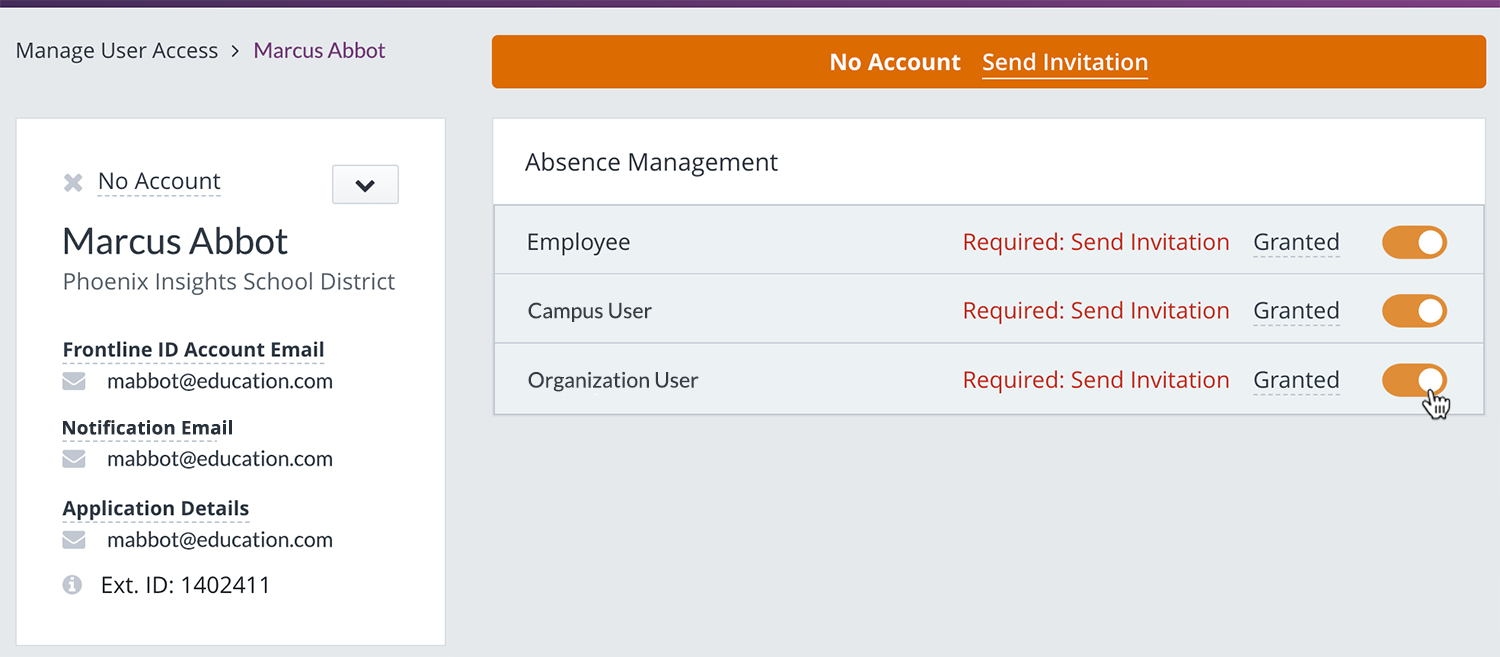Click envelope icon under Application Details
Screen dimensions: 1500x657
coord(74,540)
